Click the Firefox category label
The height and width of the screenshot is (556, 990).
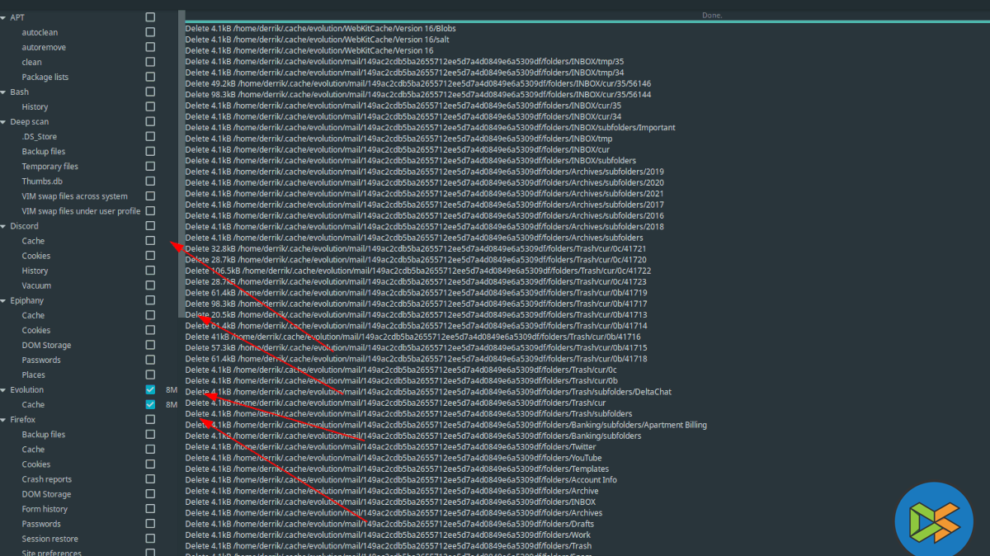(x=23, y=420)
